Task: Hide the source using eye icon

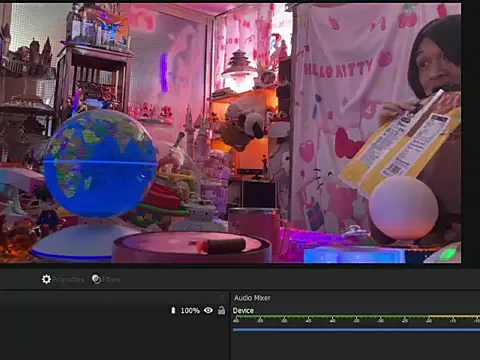Action: click(x=208, y=310)
